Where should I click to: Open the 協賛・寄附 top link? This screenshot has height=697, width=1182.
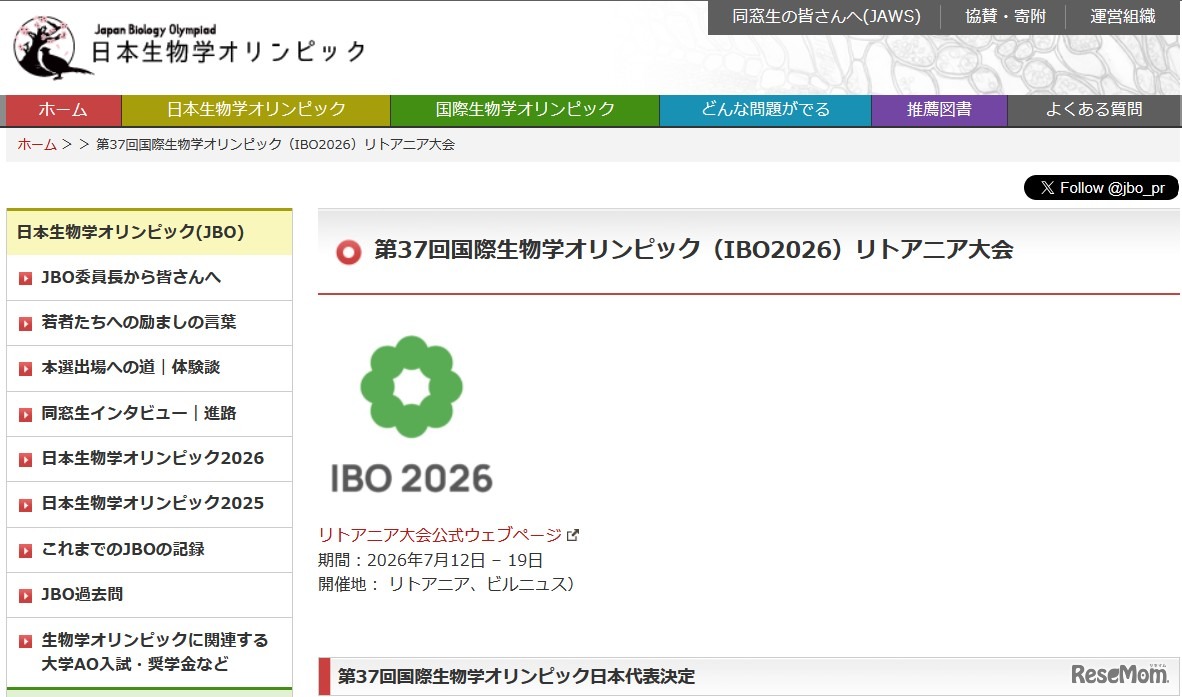pyautogui.click(x=1006, y=17)
